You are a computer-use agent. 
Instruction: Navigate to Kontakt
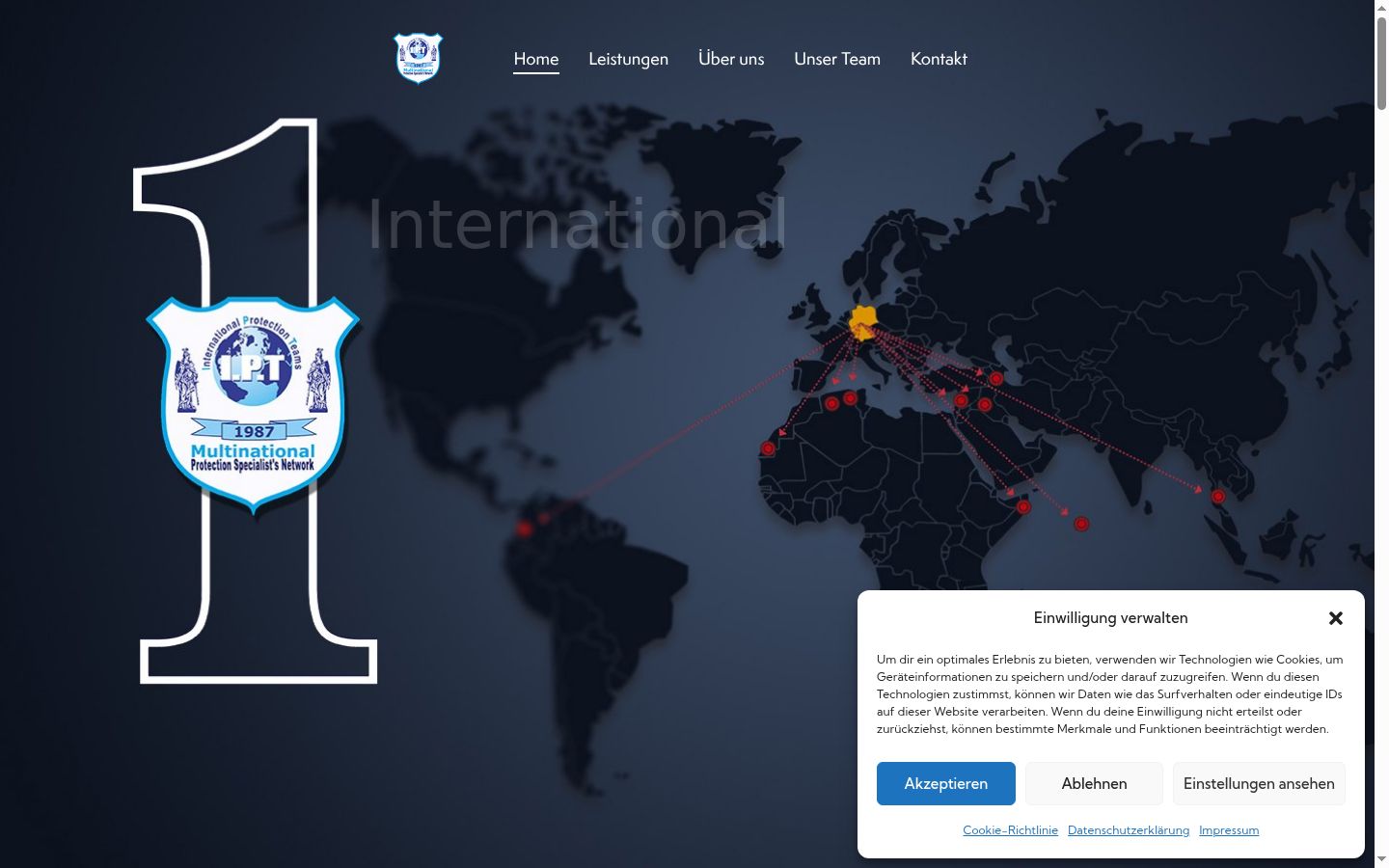point(939,59)
